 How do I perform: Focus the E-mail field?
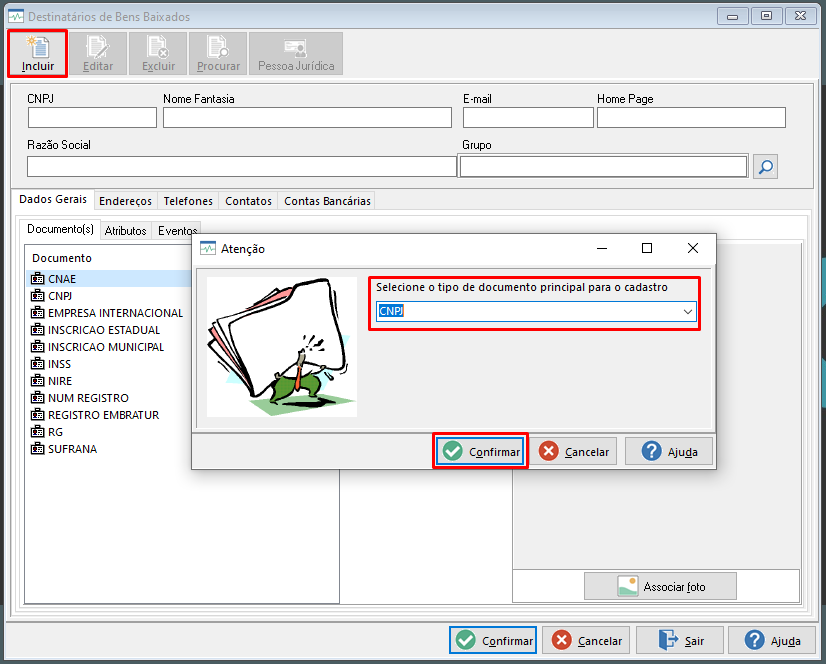click(528, 118)
